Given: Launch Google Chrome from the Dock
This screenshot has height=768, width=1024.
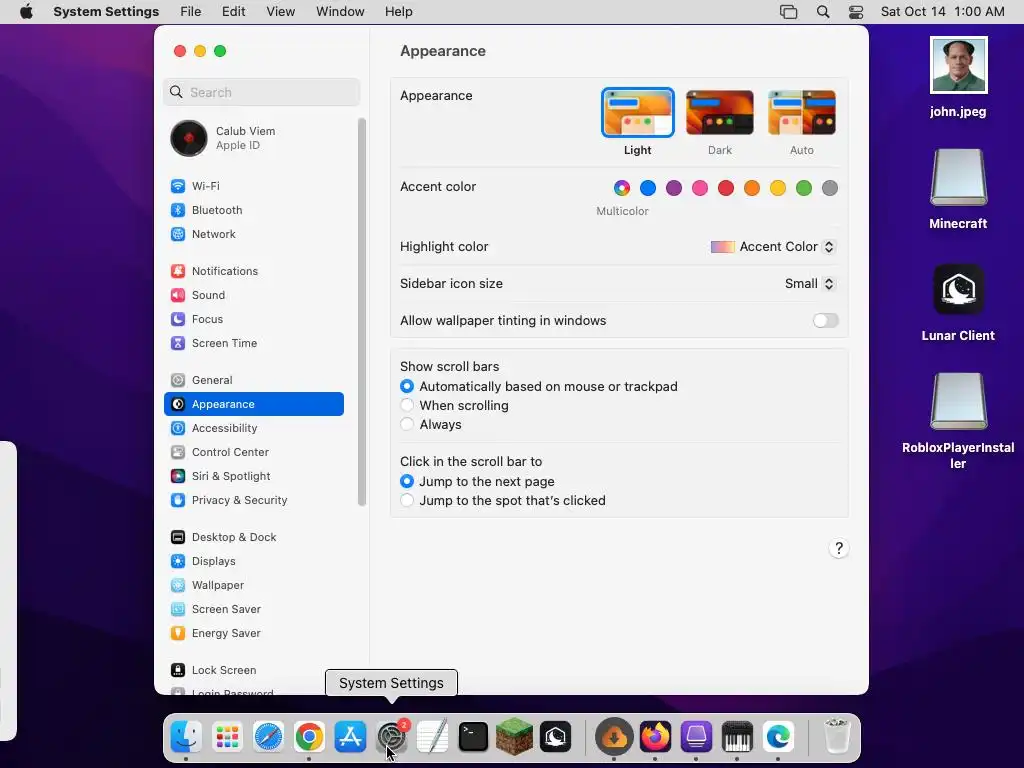Looking at the screenshot, I should [x=310, y=737].
